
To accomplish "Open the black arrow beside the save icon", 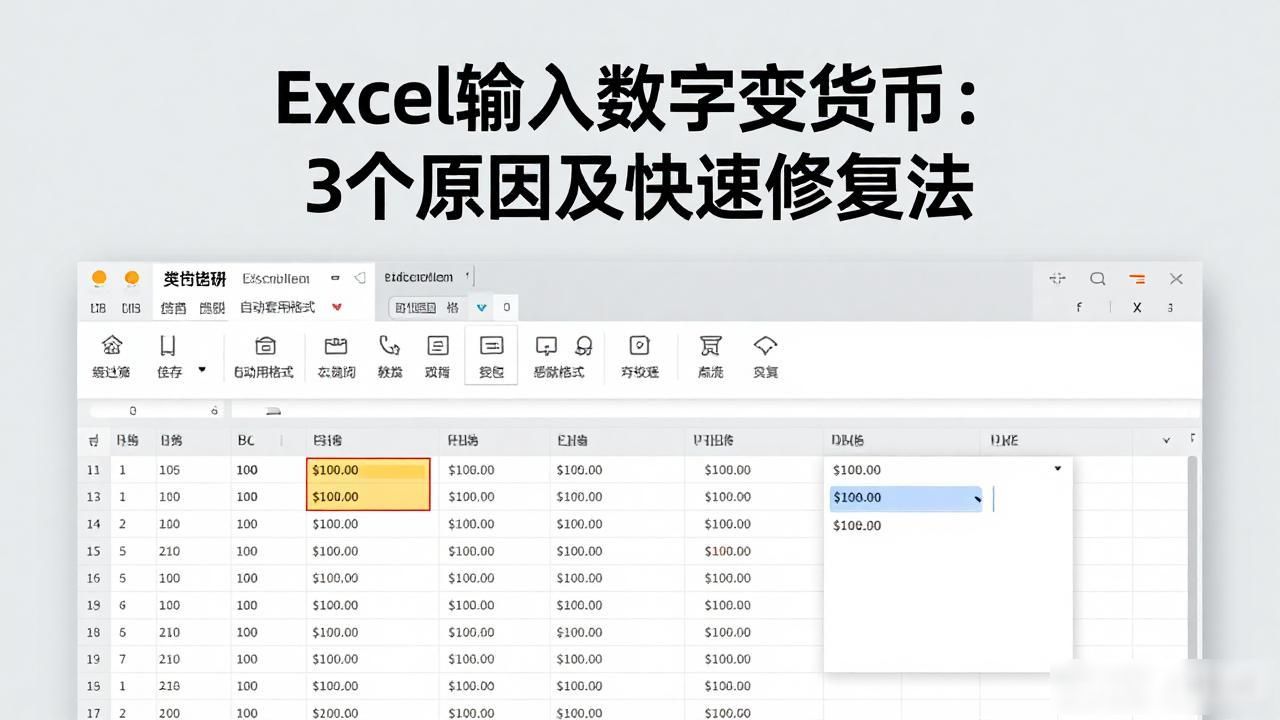I will pos(202,369).
